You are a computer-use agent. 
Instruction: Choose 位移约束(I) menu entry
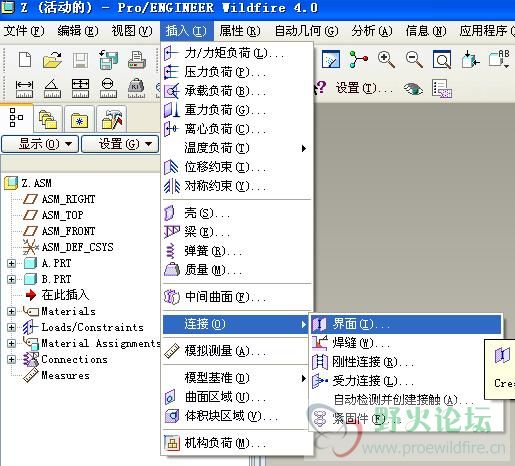click(x=237, y=167)
